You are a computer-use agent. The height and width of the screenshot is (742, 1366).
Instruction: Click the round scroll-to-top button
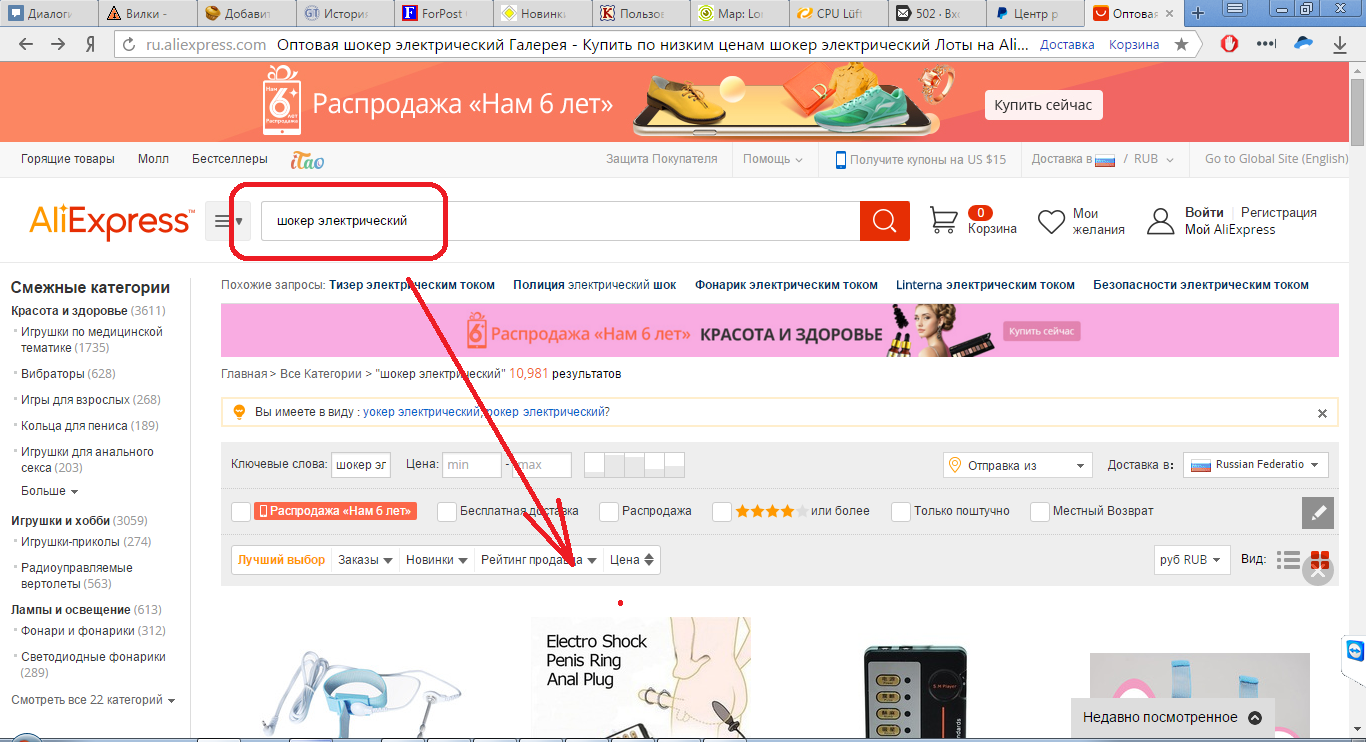click(x=1318, y=572)
